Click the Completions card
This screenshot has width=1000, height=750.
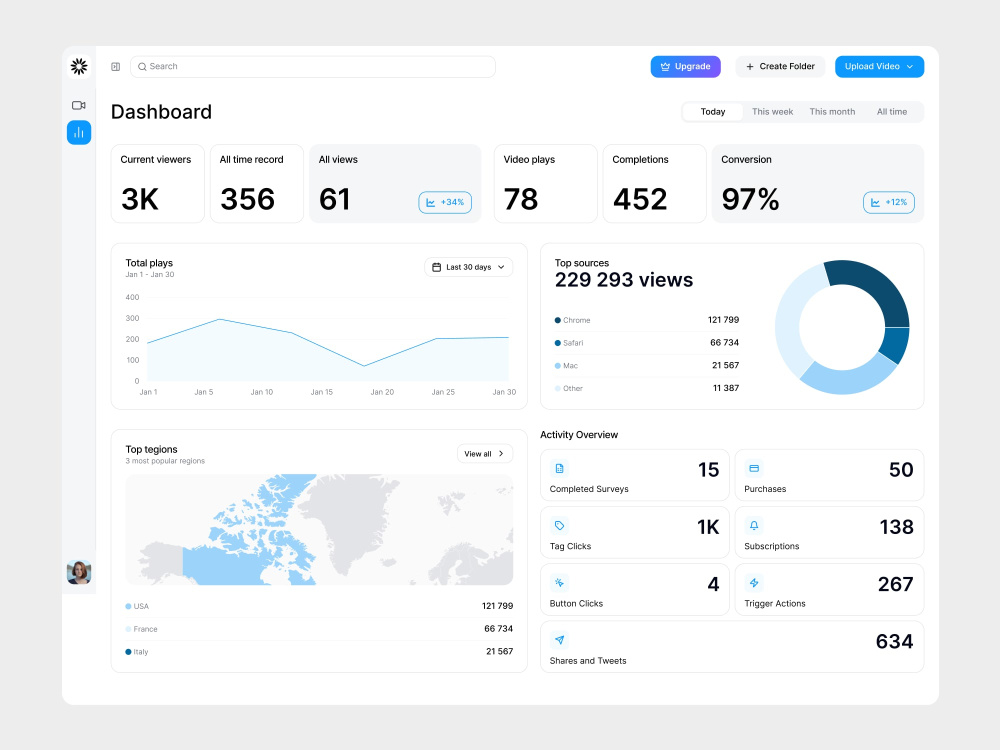(x=654, y=184)
